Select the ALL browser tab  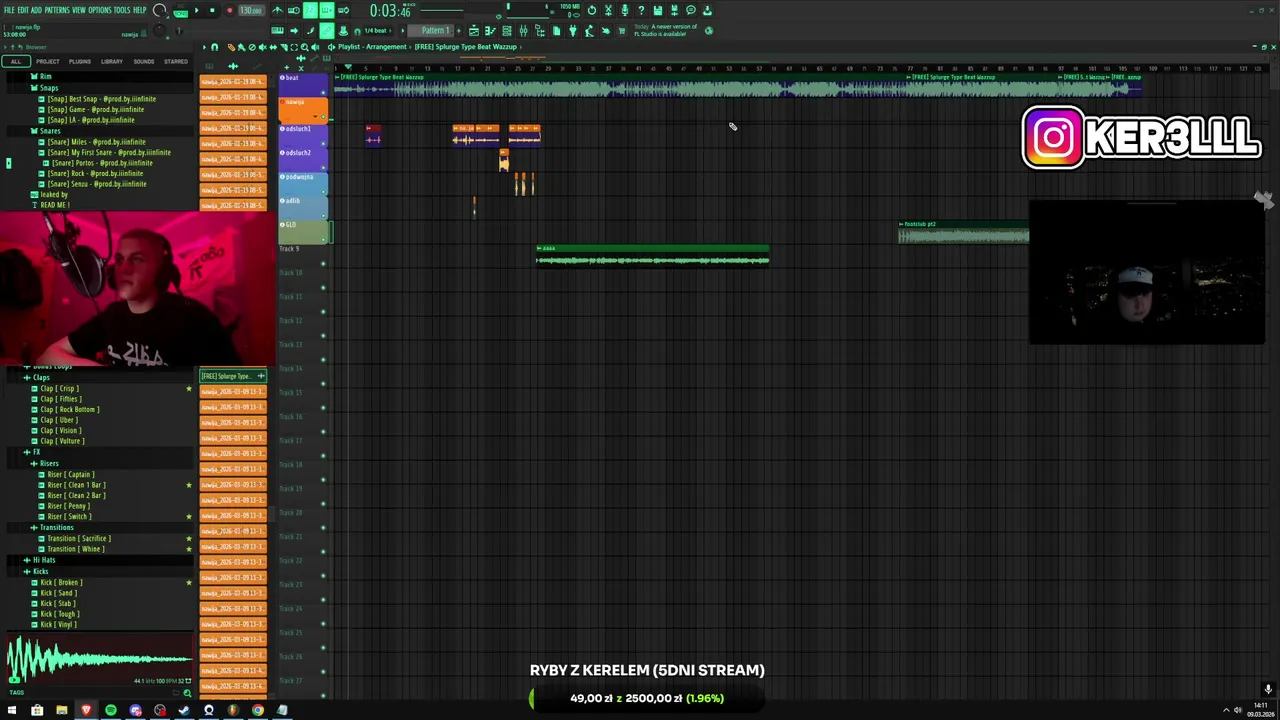(x=15, y=62)
